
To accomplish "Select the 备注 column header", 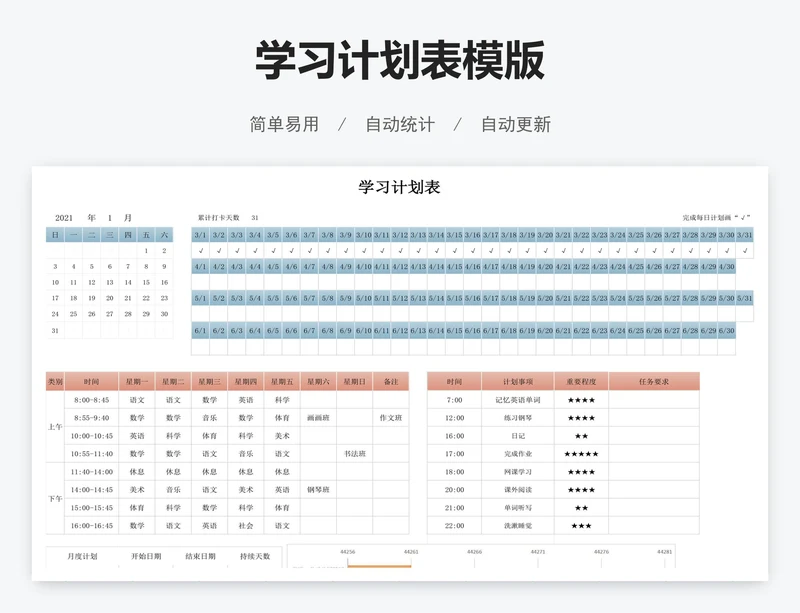I will click(391, 381).
